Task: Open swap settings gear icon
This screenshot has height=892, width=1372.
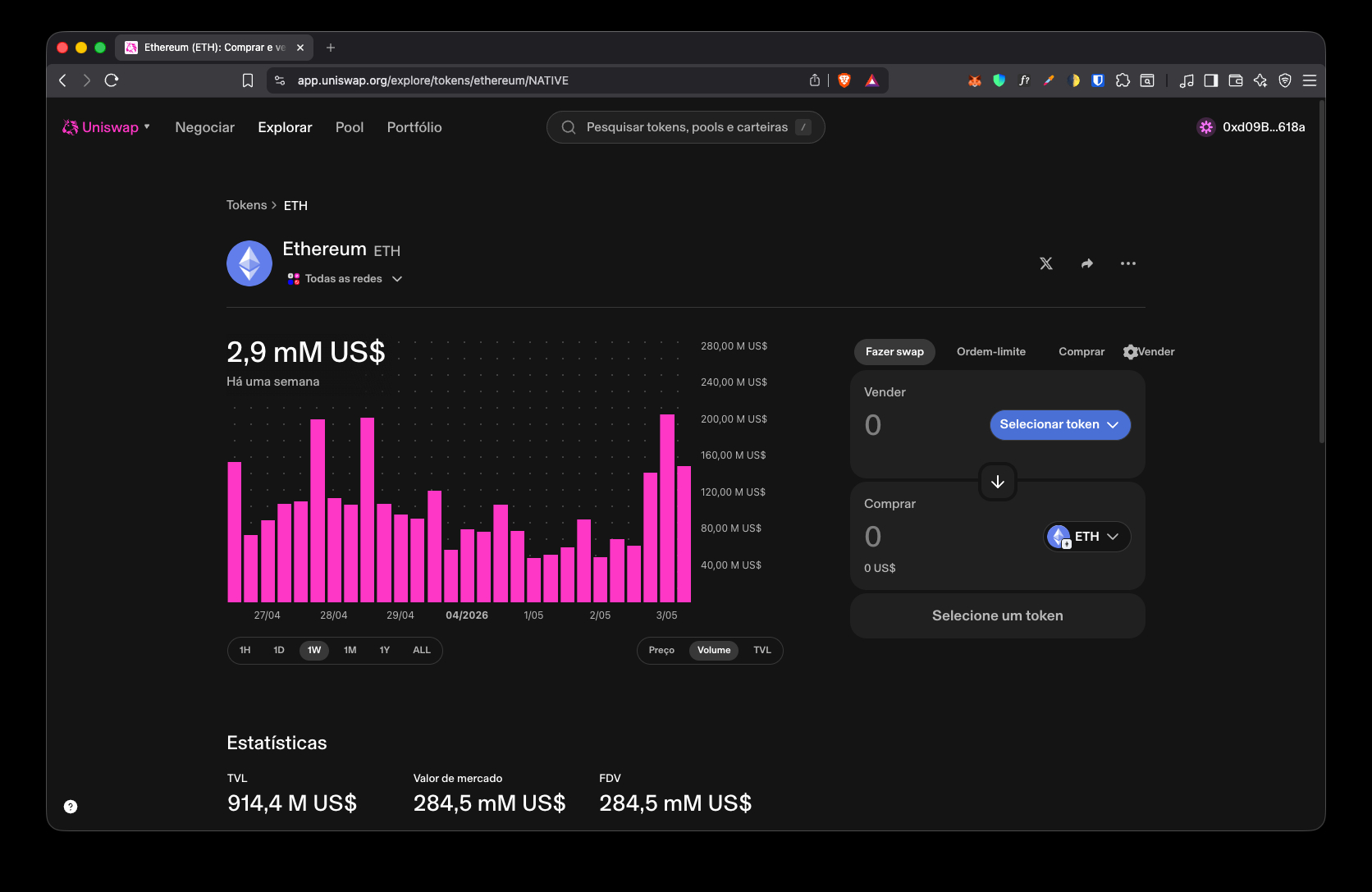Action: pyautogui.click(x=1130, y=352)
